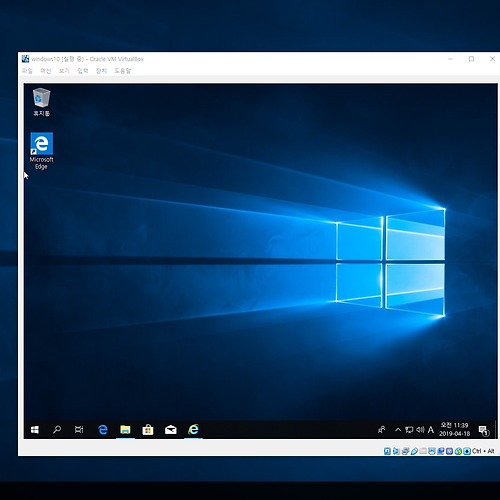Open the 보기 (View) menu
The image size is (500, 500).
point(64,71)
